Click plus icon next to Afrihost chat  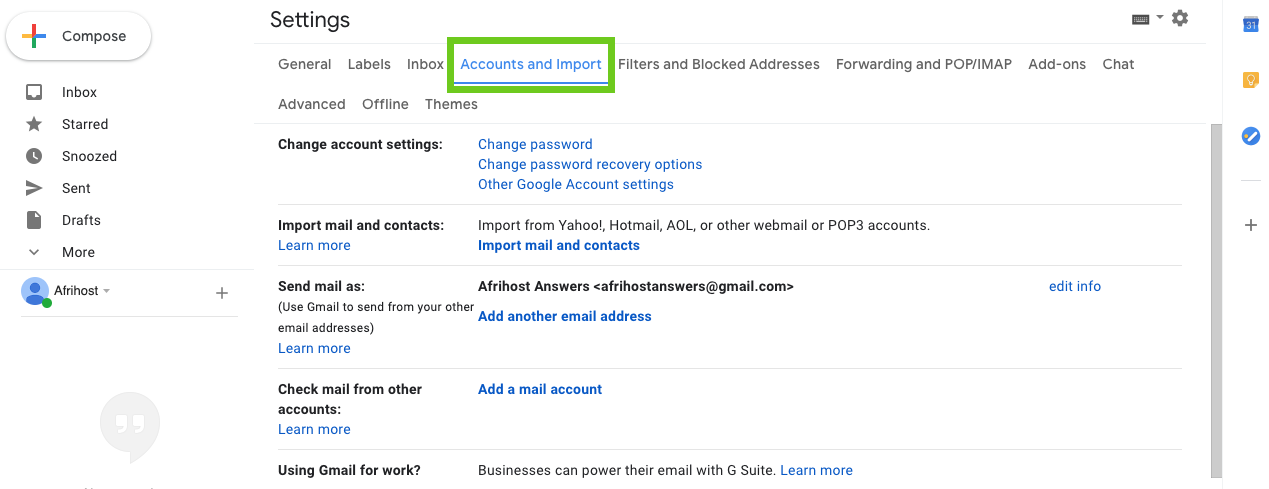click(x=222, y=293)
